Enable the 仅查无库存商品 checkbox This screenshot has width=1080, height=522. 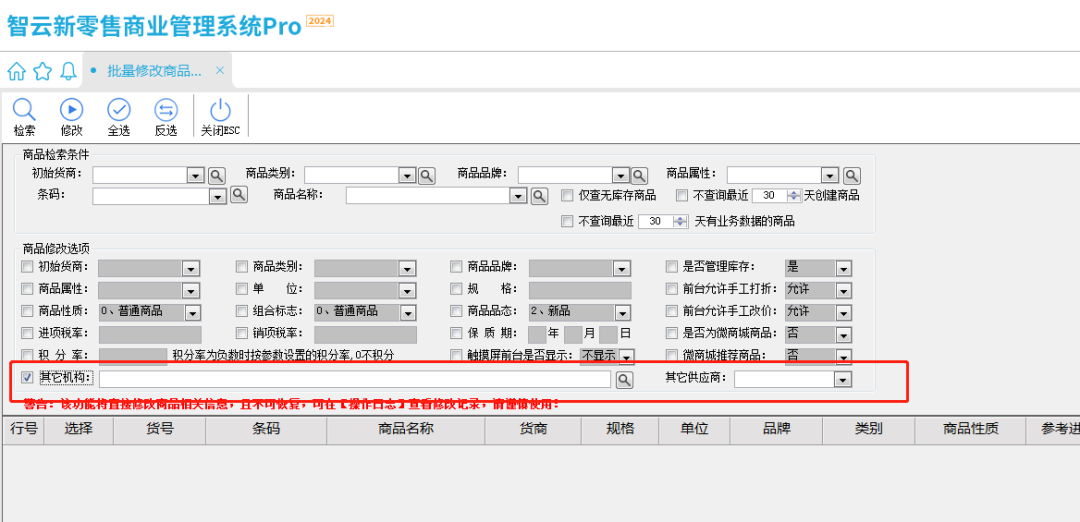coord(568,196)
